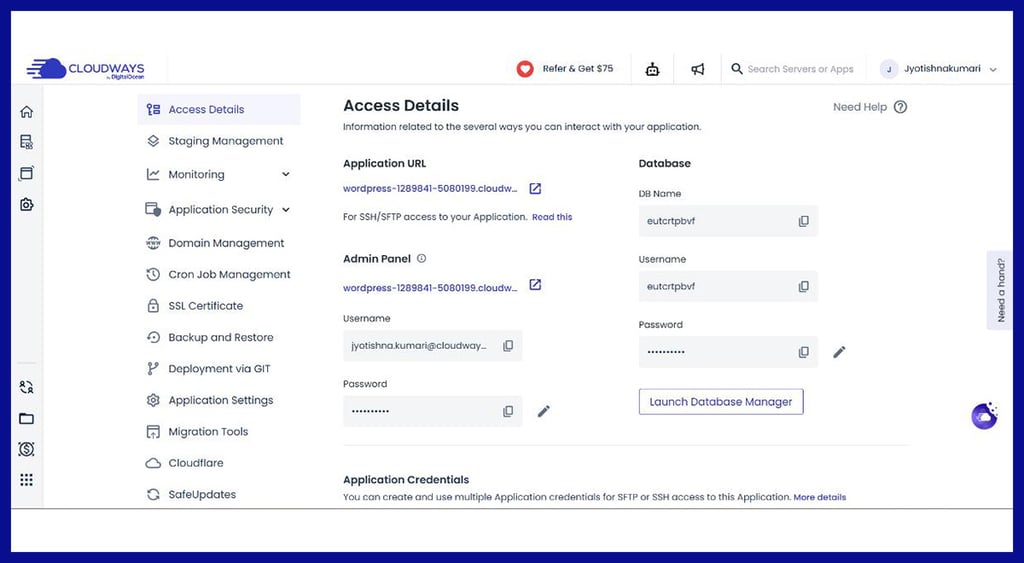1024x563 pixels.
Task: Copy the Admin Panel password
Action: tap(508, 411)
